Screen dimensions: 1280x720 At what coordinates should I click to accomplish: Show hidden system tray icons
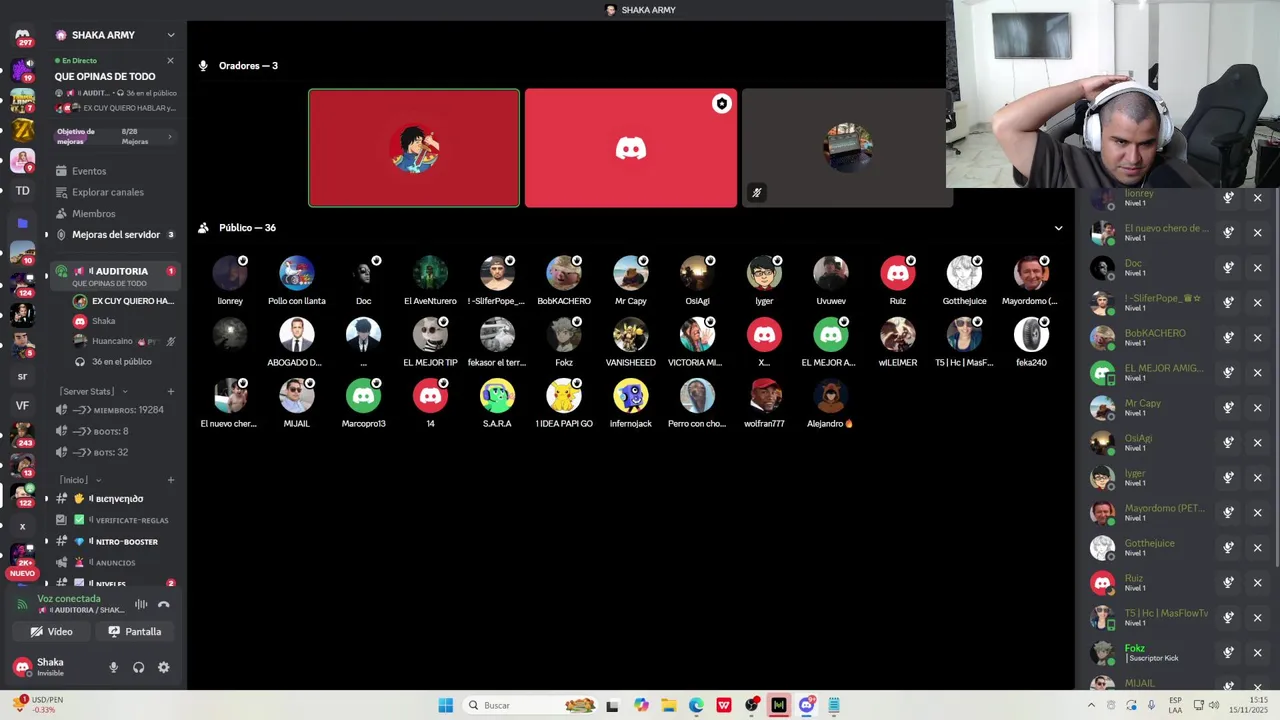coord(1091,705)
